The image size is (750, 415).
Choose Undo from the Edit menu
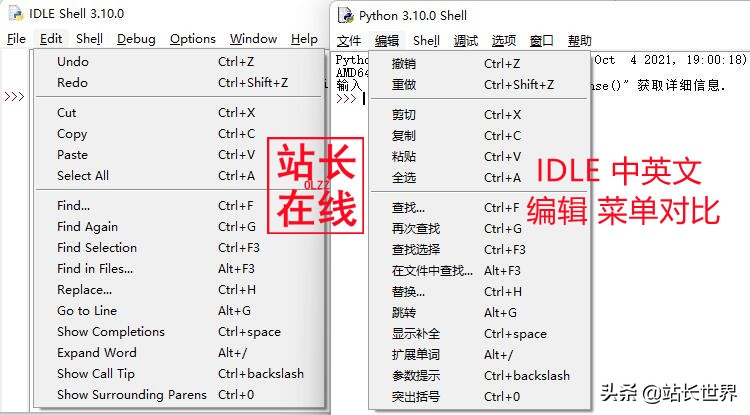point(180,62)
